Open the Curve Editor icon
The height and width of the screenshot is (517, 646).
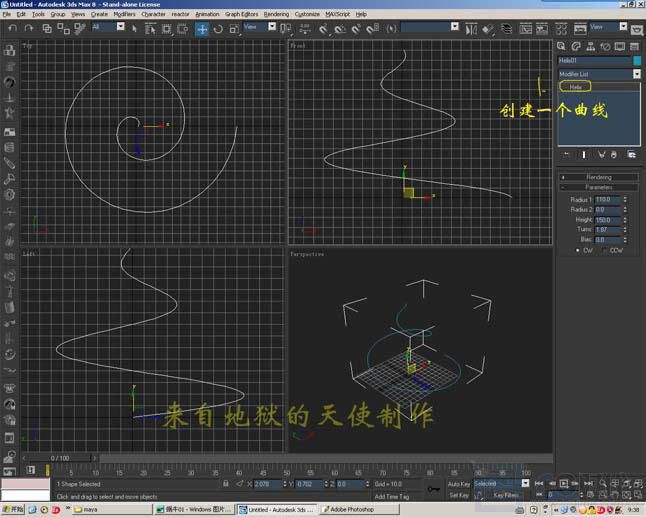(525, 29)
